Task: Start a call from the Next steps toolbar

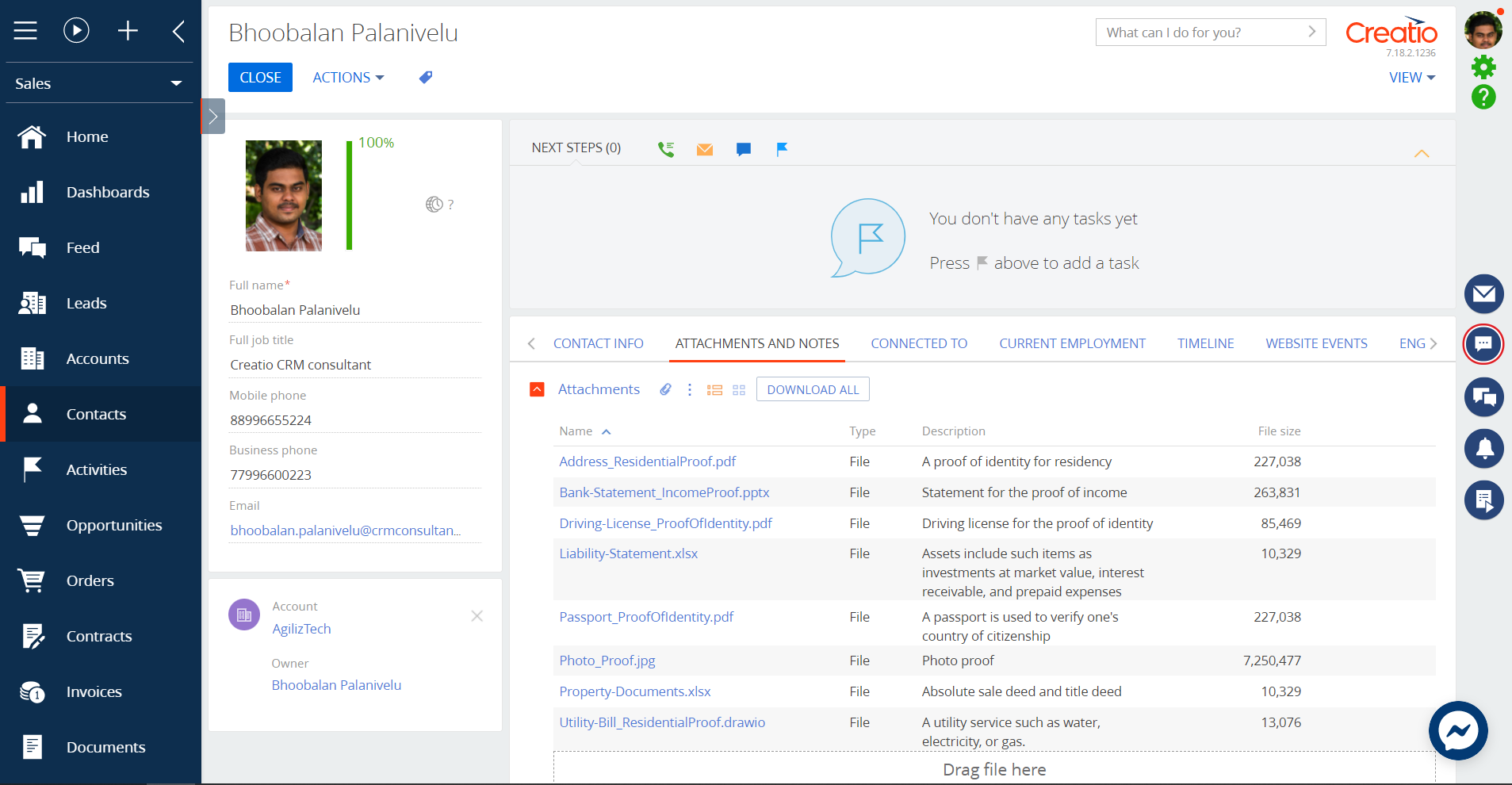Action: (x=665, y=148)
